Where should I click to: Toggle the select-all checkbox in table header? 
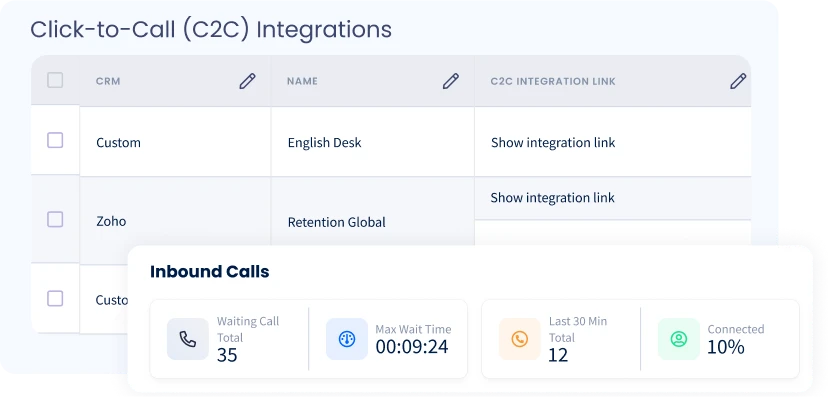[x=55, y=80]
